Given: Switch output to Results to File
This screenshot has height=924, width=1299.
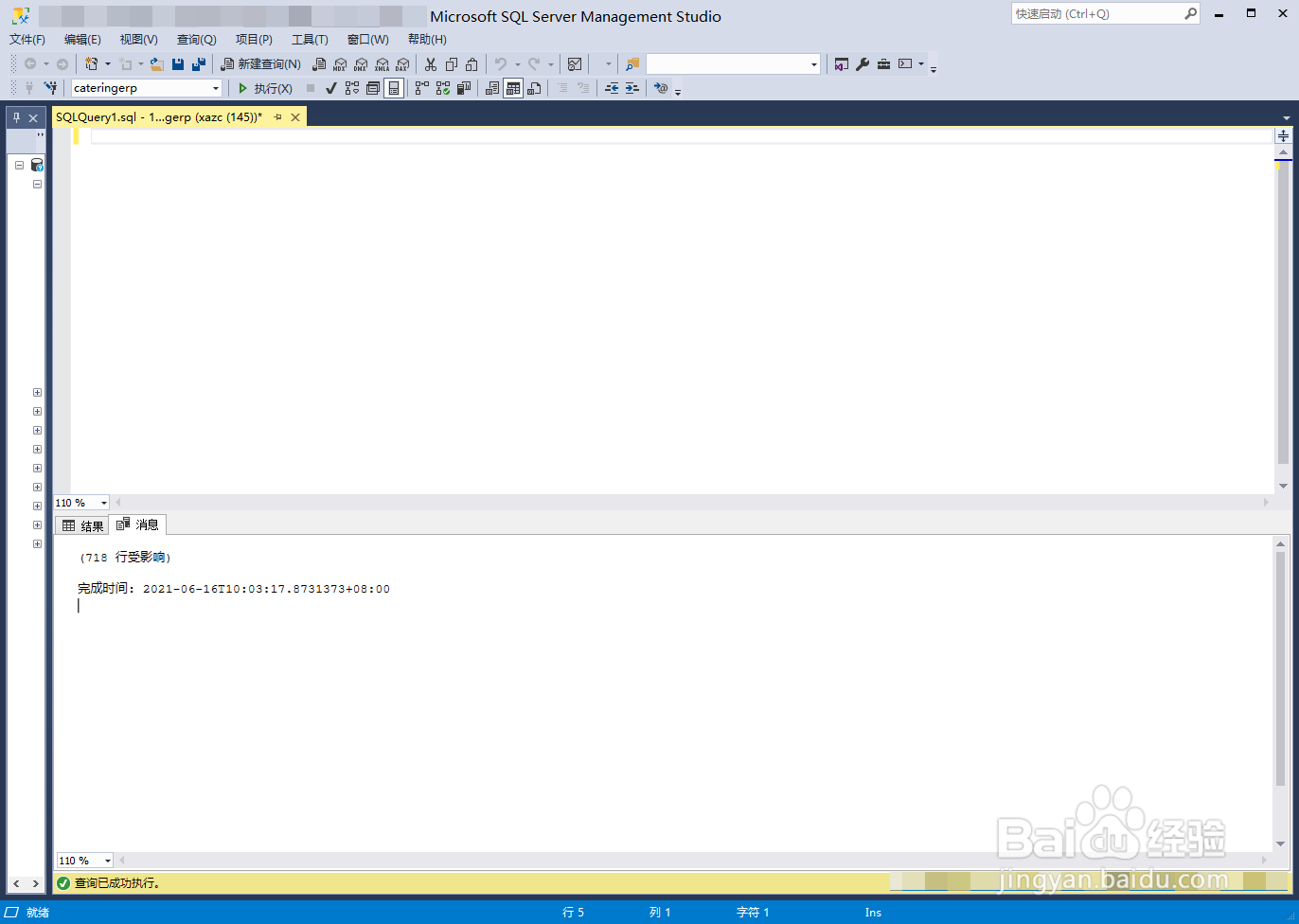Looking at the screenshot, I should (x=534, y=88).
